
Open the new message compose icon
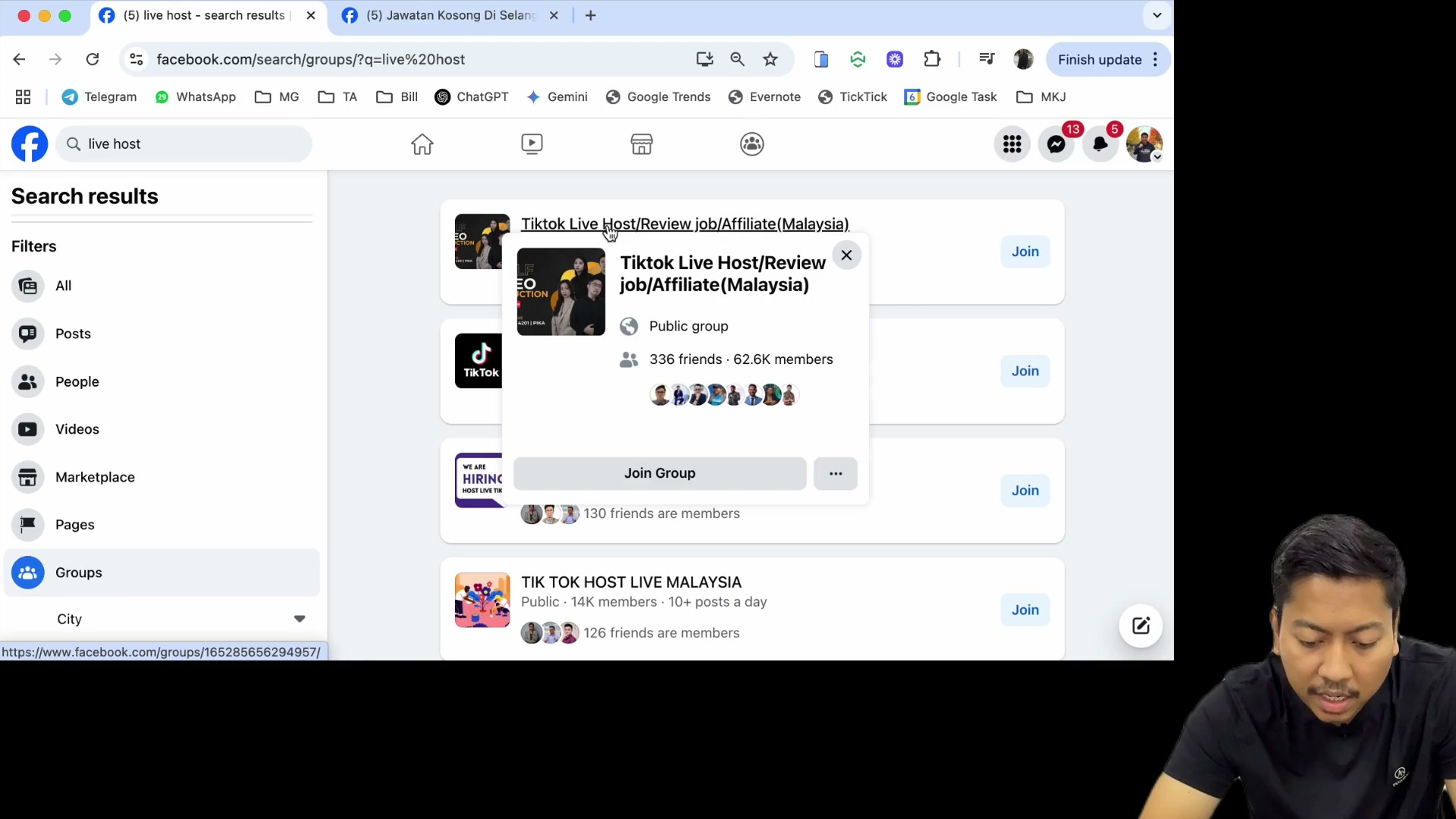coord(1141,626)
